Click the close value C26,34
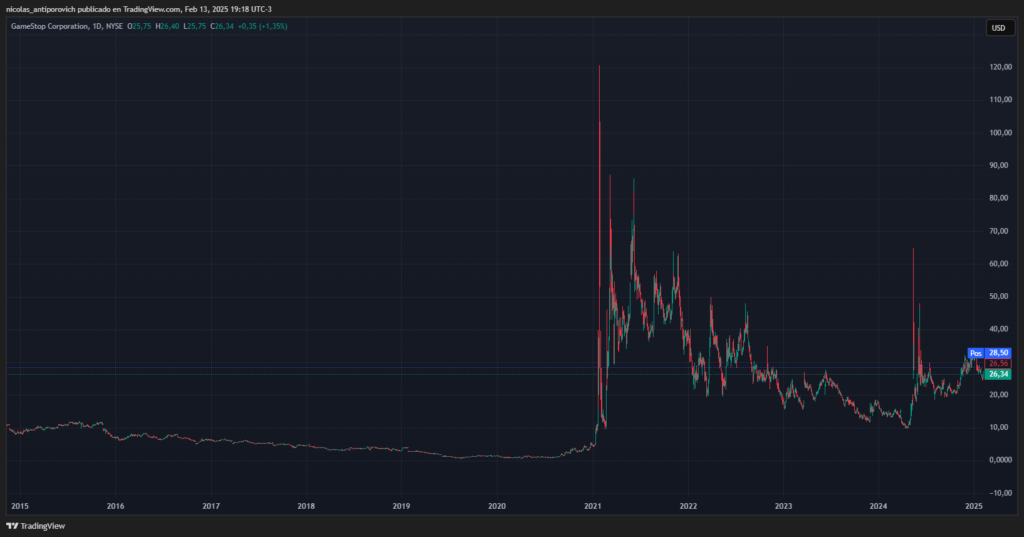The width and height of the screenshot is (1024, 537). click(x=222, y=26)
